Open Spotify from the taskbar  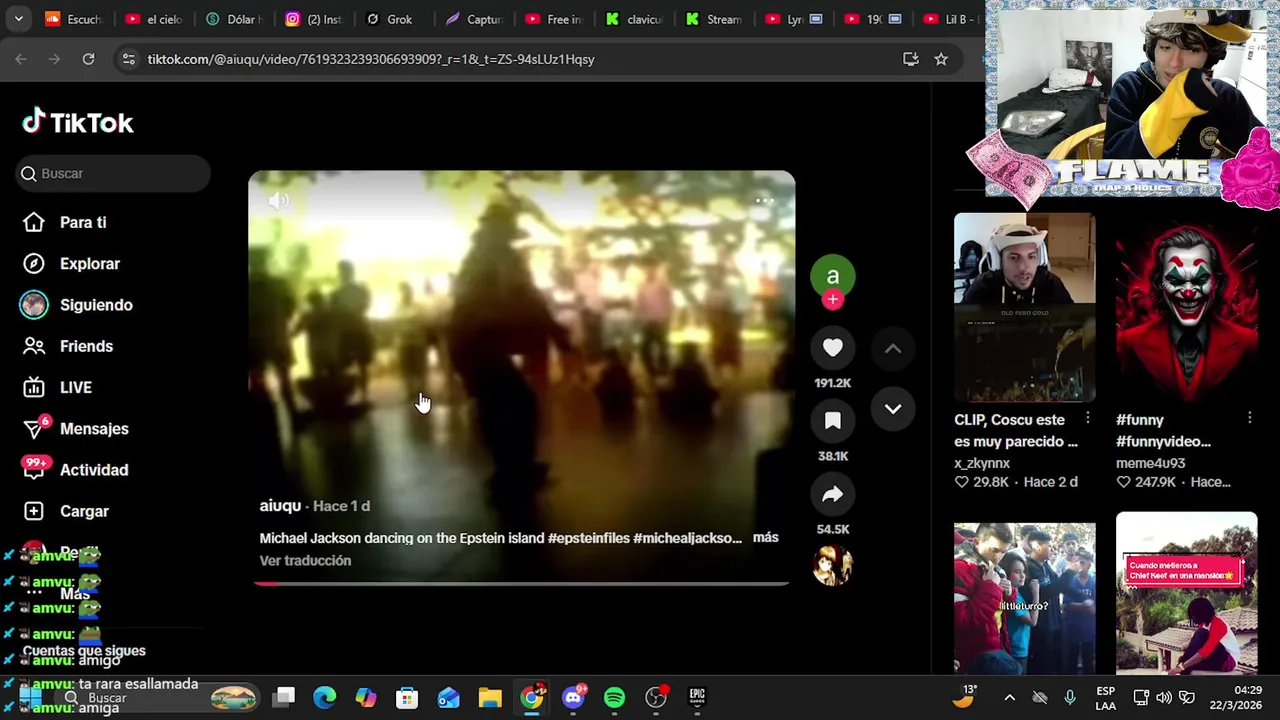614,697
